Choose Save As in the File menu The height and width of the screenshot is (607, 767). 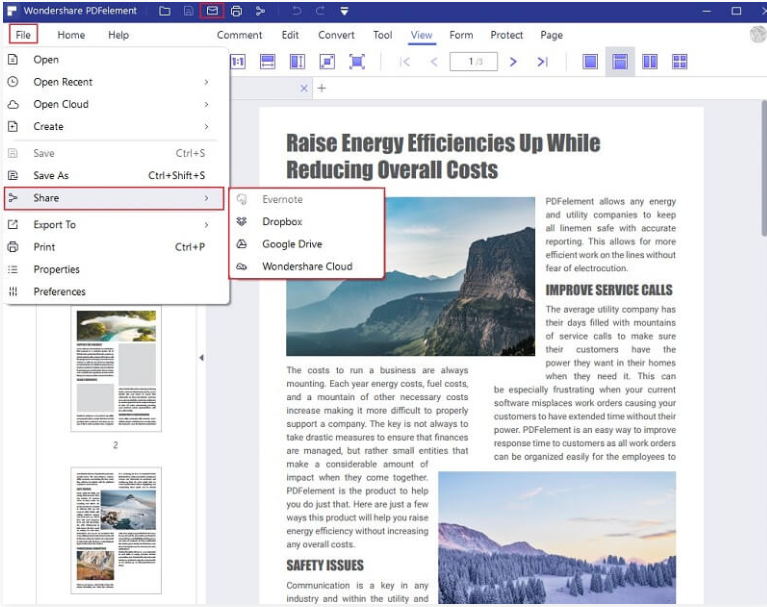[115, 176]
